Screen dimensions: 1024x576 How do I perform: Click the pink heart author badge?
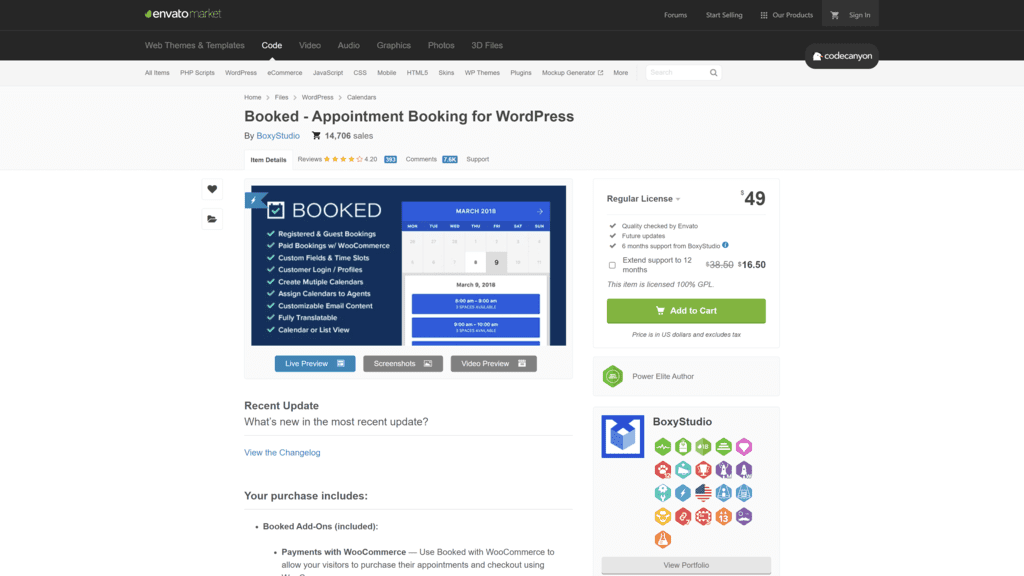pyautogui.click(x=744, y=447)
